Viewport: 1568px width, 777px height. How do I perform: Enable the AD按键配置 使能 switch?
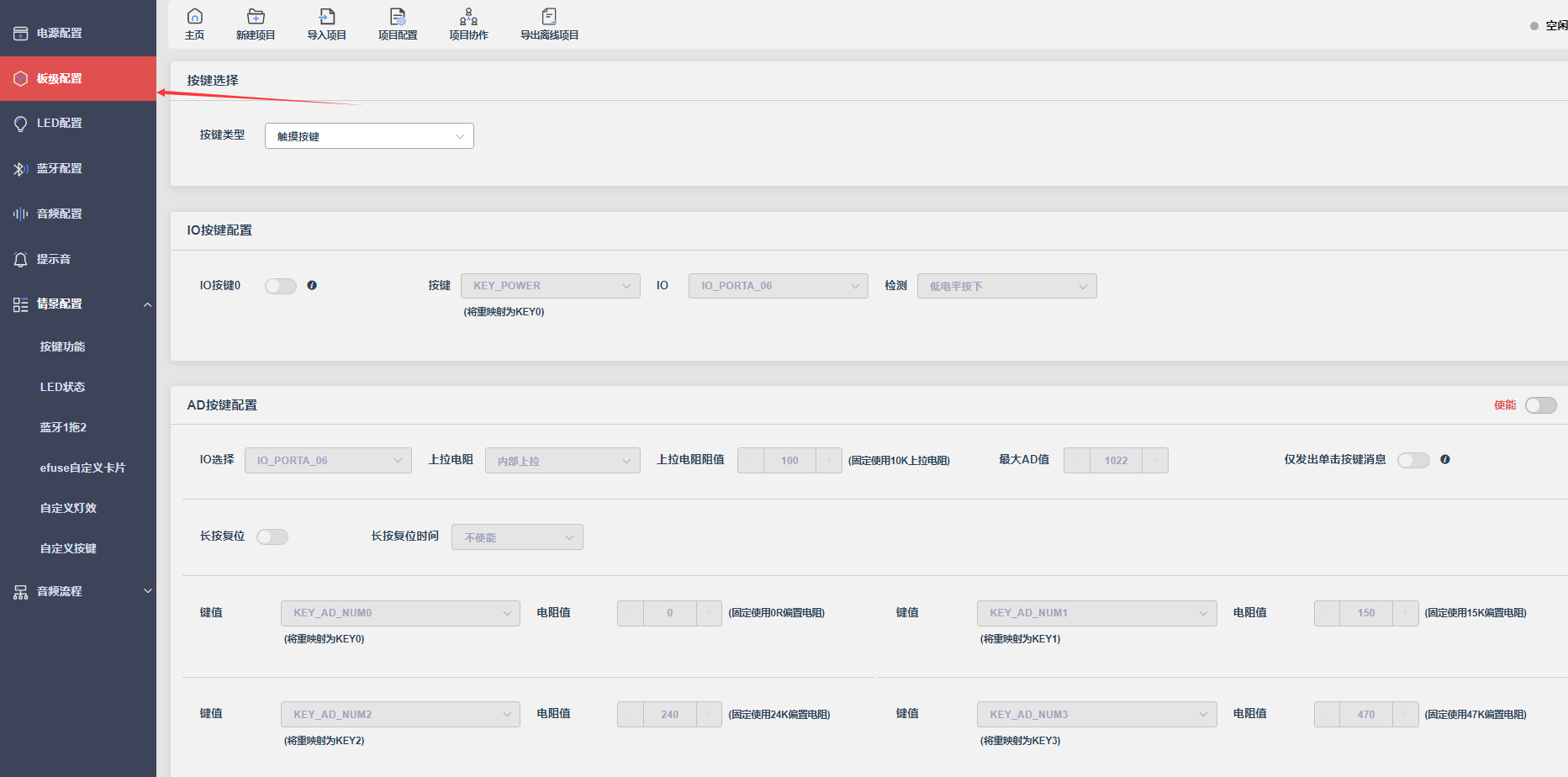point(1541,405)
